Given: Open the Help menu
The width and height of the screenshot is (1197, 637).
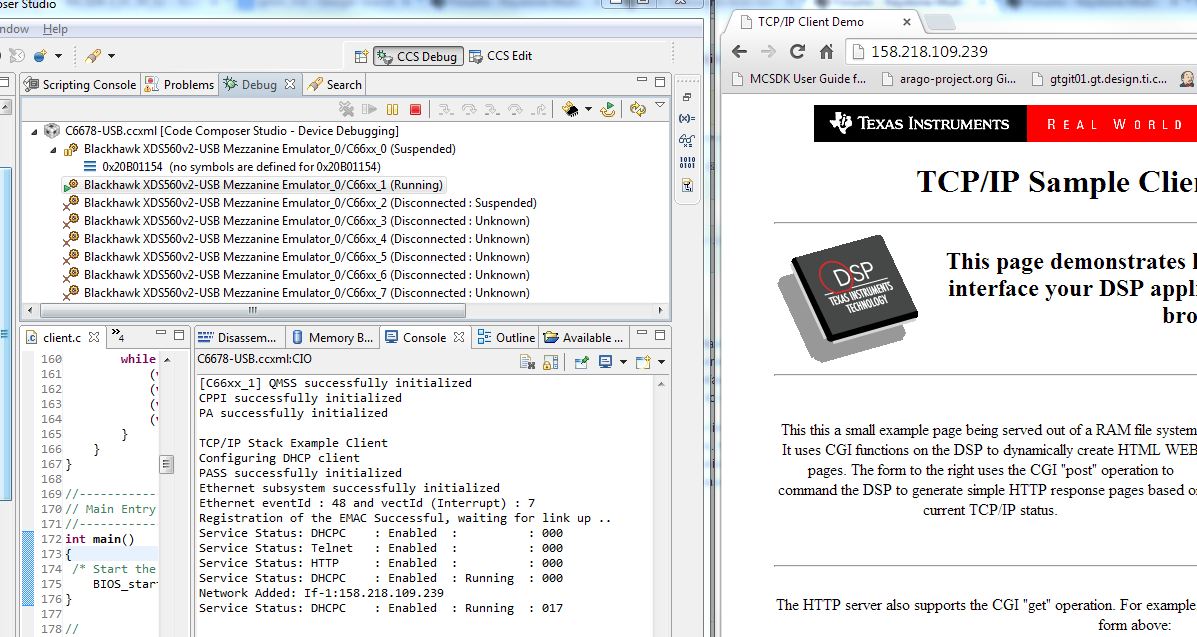Looking at the screenshot, I should click(x=55, y=29).
